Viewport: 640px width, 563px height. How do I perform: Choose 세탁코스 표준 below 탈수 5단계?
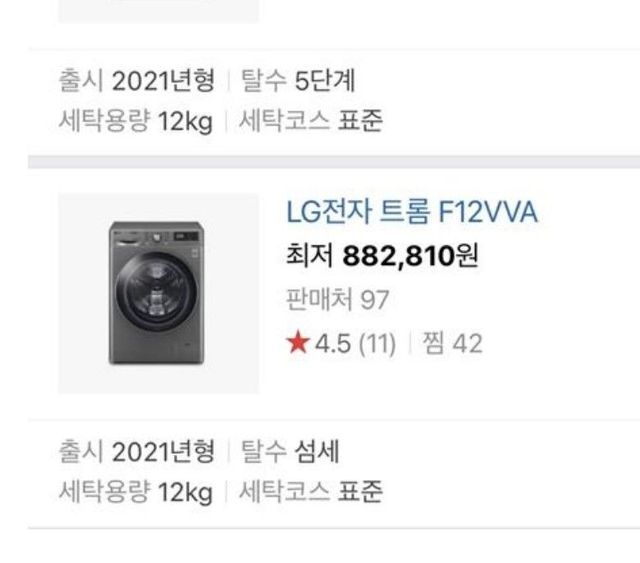click(x=311, y=120)
